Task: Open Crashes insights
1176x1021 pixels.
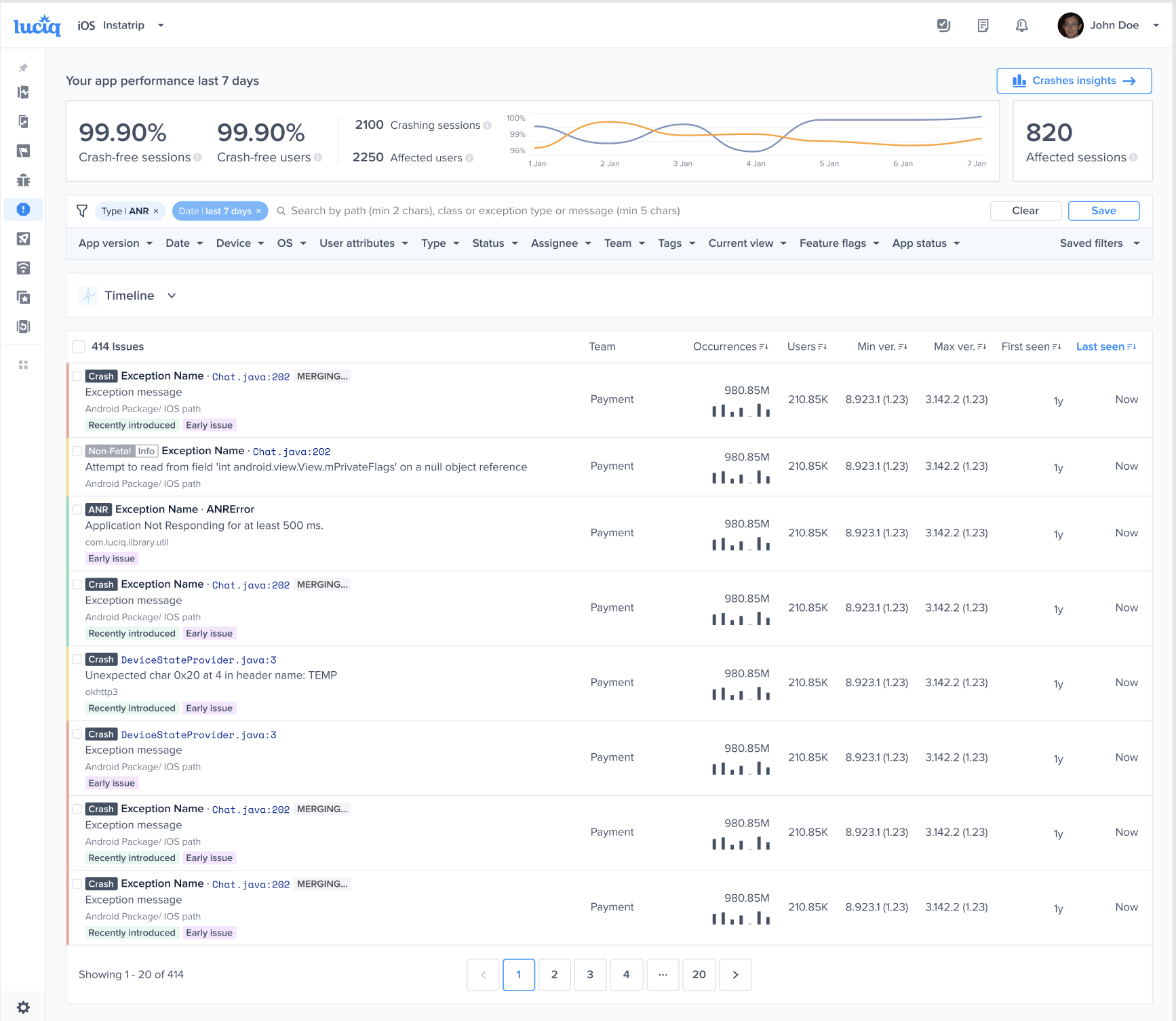Action: (x=1074, y=80)
